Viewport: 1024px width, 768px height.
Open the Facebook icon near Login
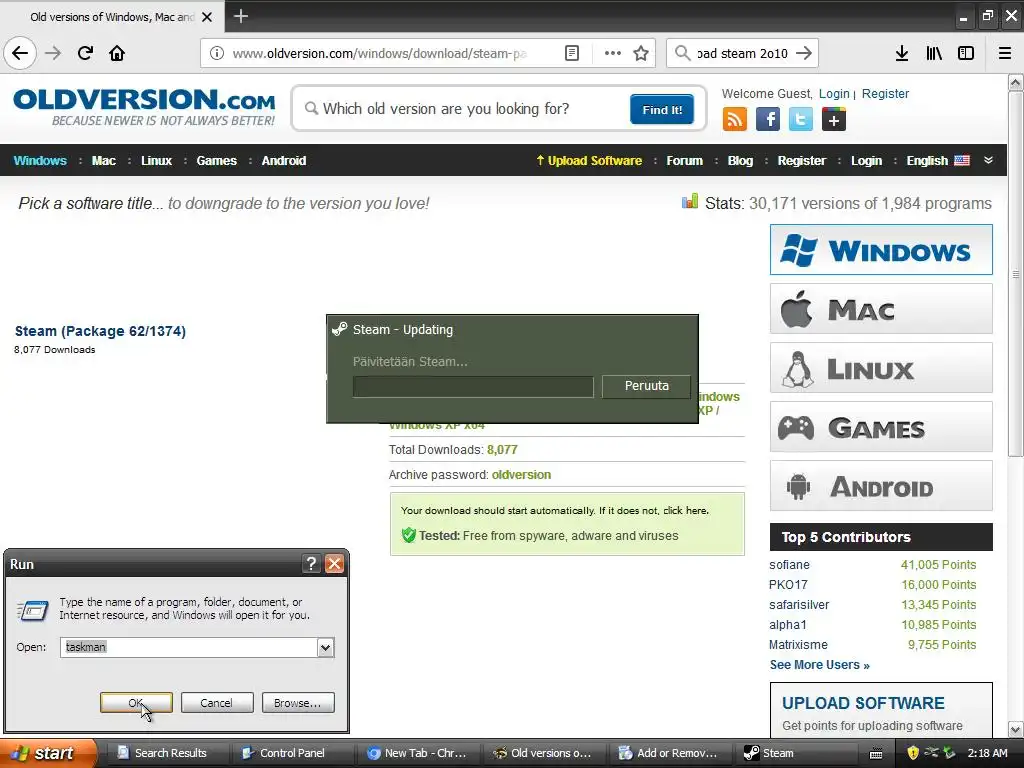[768, 120]
